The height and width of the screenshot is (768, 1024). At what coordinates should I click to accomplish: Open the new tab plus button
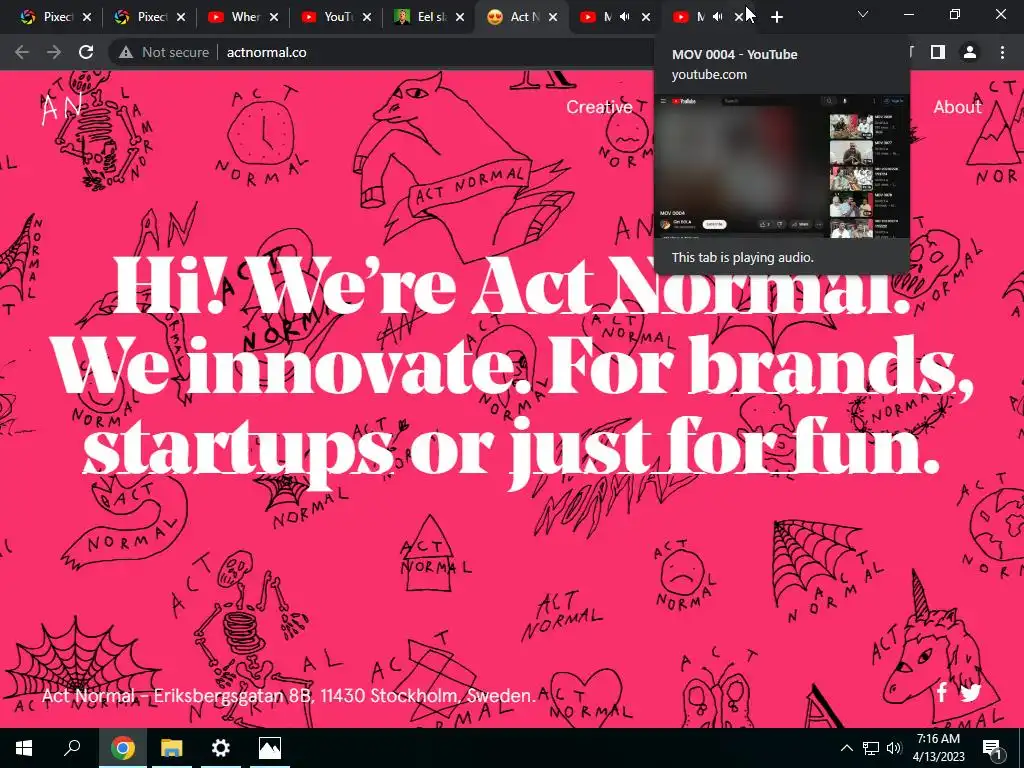point(776,17)
